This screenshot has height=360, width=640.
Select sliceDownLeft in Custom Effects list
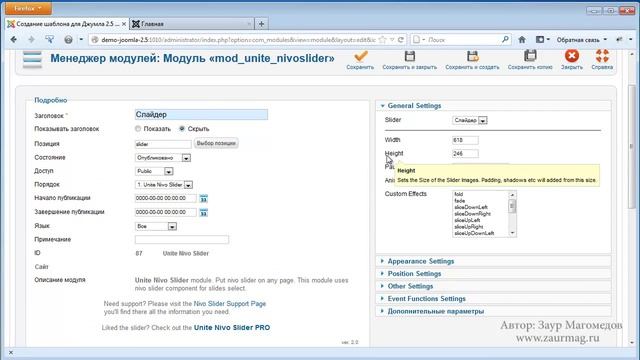click(471, 207)
